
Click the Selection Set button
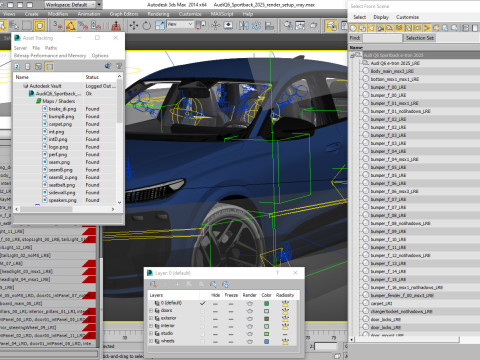[x=420, y=38]
